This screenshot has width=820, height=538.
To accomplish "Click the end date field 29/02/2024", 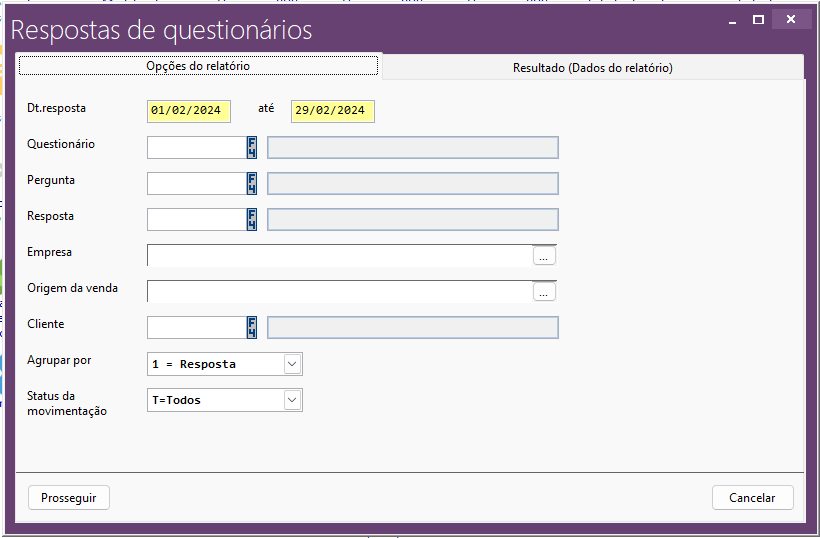I will [x=332, y=111].
